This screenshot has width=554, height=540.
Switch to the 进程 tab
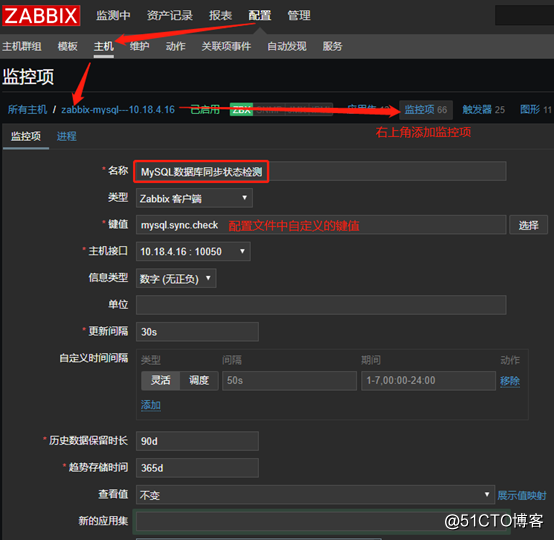pyautogui.click(x=67, y=136)
